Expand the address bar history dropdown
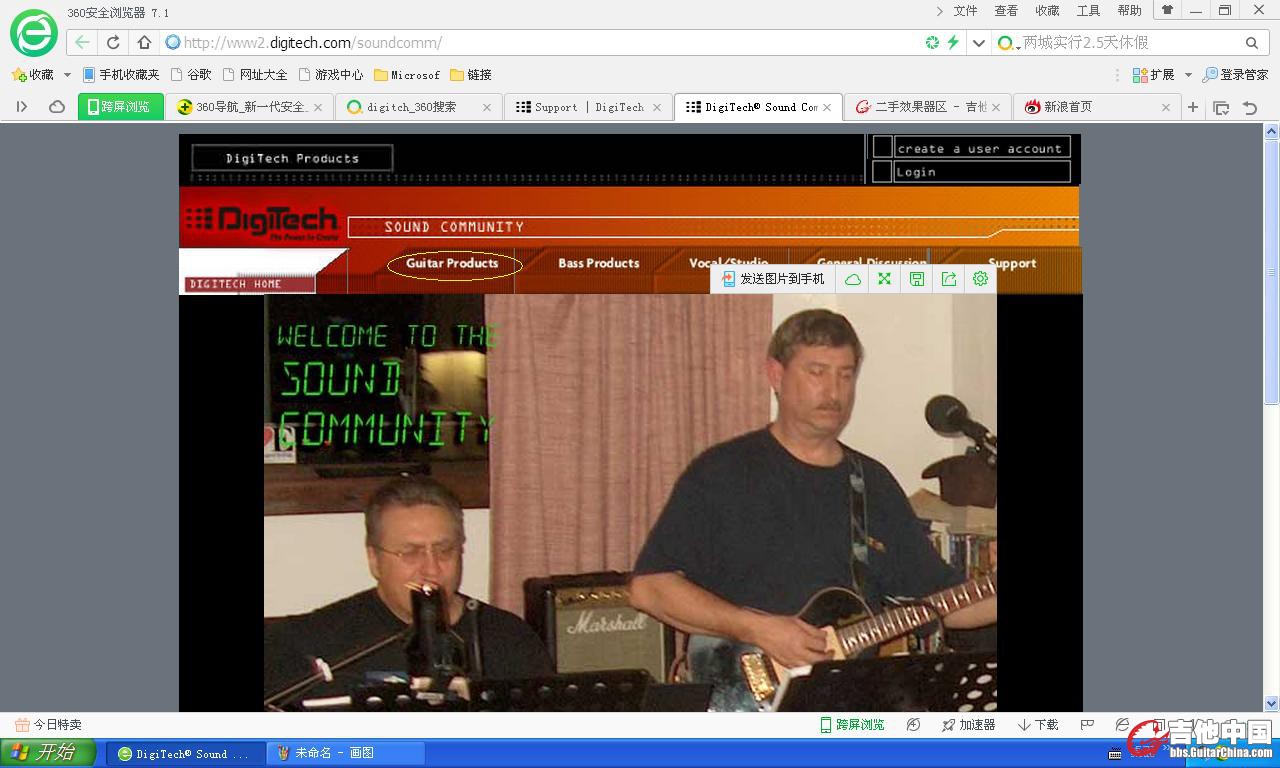1280x768 pixels. (x=979, y=43)
